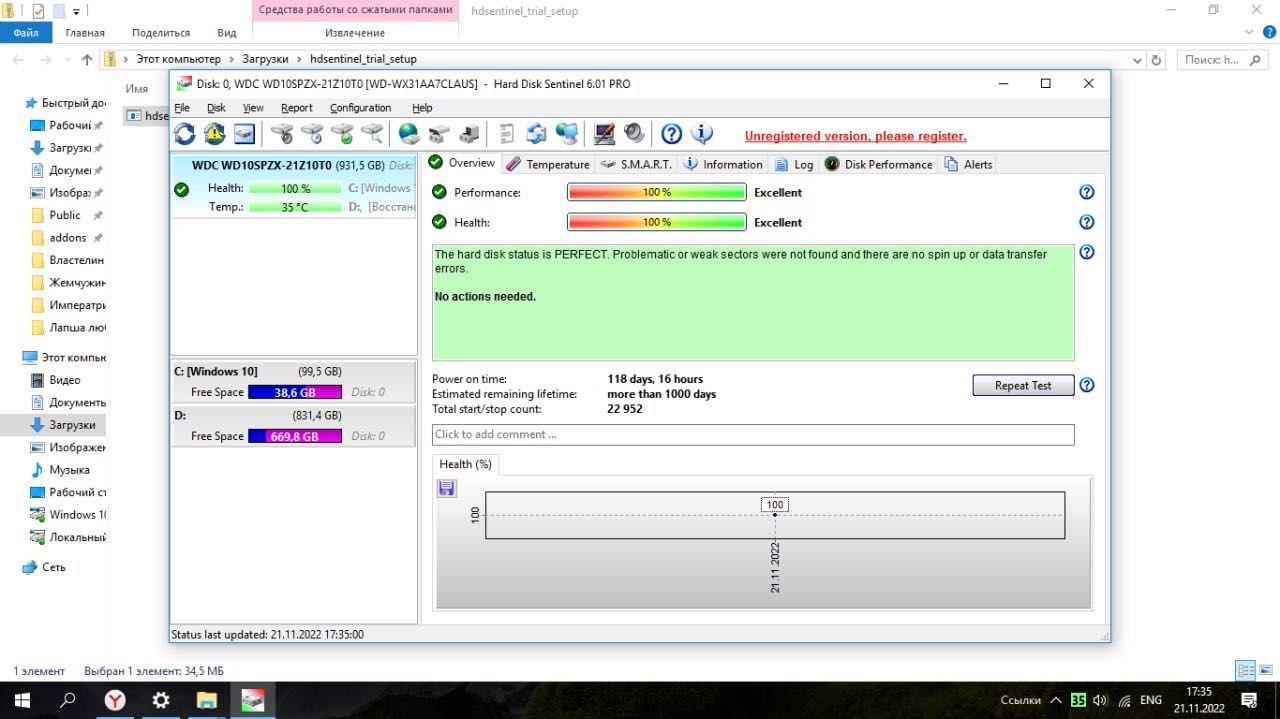This screenshot has height=719, width=1280.
Task: Click the D: partition entry
Action: [294, 426]
